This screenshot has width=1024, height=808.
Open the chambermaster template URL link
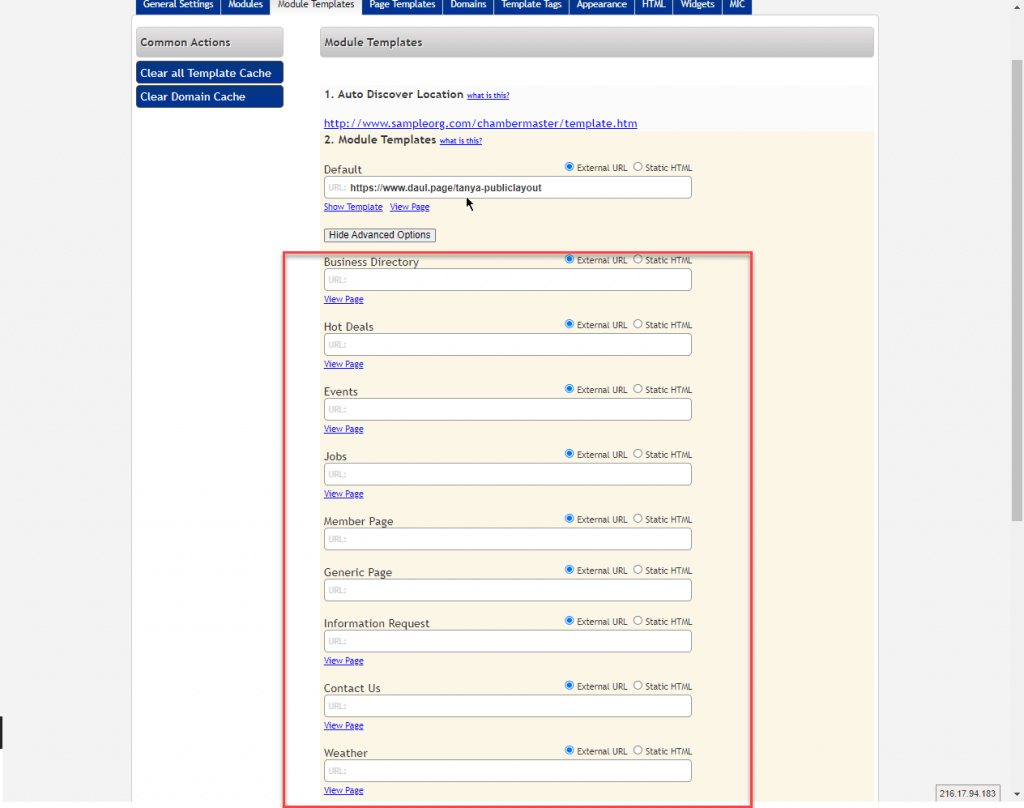pyautogui.click(x=480, y=122)
